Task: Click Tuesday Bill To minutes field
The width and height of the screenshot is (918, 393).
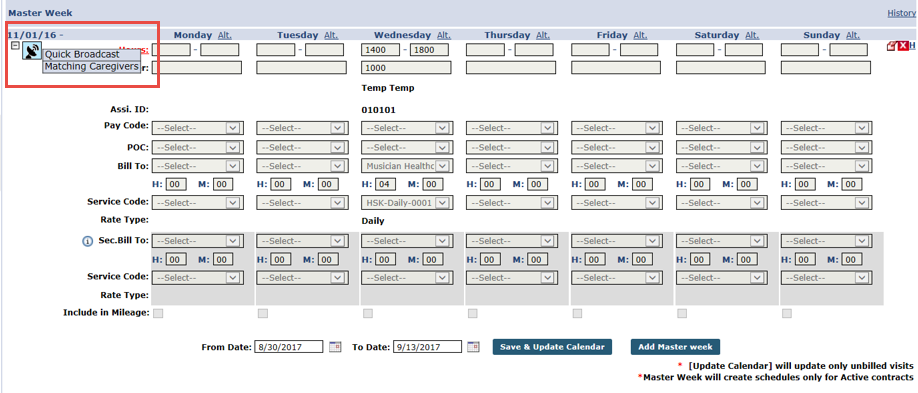Action: click(x=327, y=184)
